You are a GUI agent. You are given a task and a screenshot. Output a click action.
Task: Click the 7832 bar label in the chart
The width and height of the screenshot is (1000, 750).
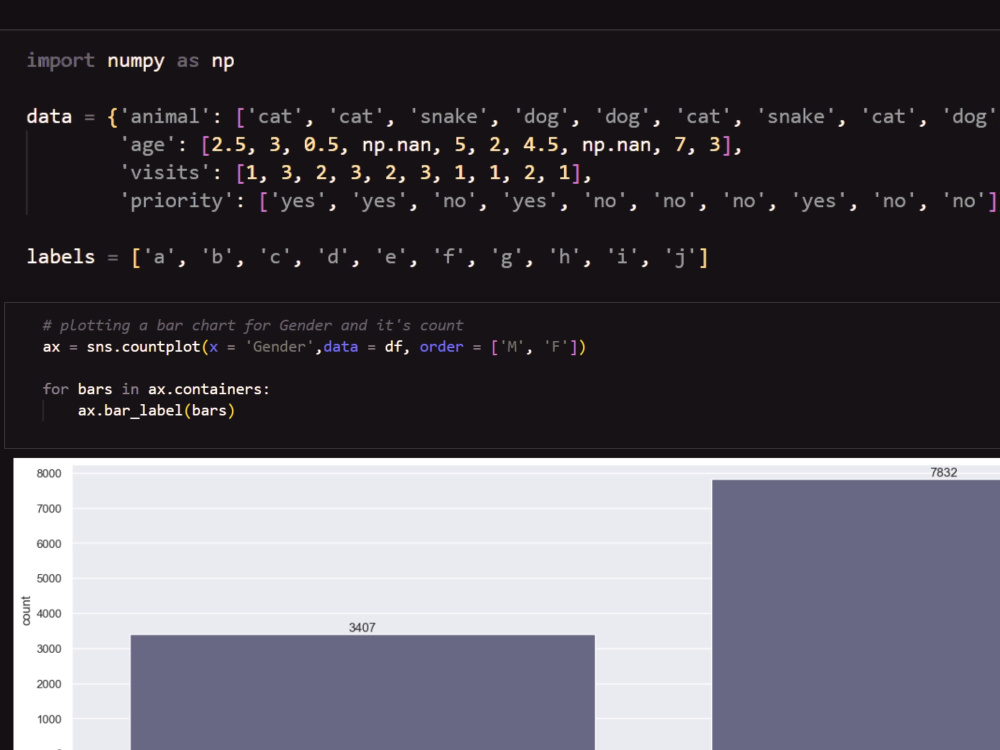pyautogui.click(x=944, y=473)
